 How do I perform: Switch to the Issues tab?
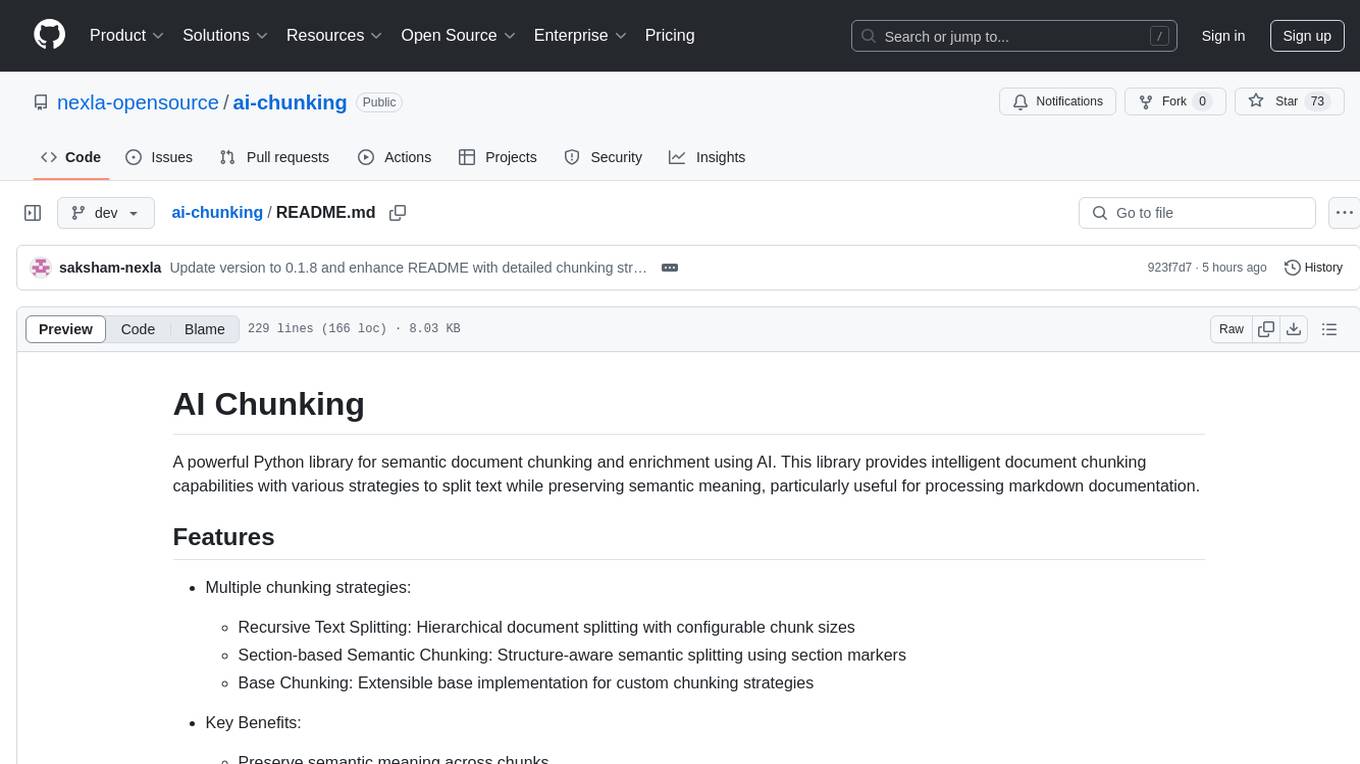159,157
